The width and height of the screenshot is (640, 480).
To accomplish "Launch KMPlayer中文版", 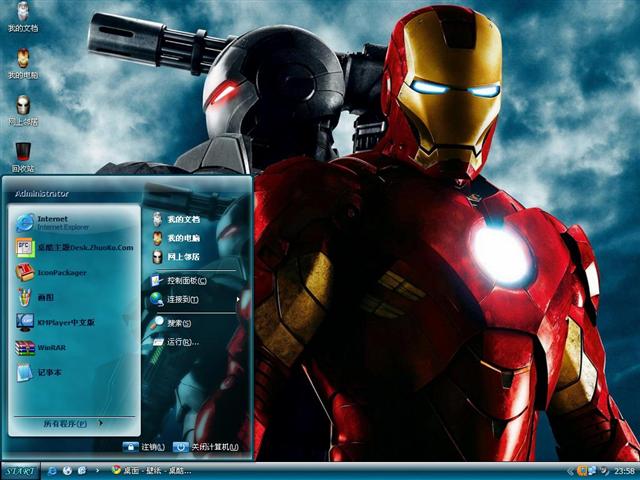I will tap(74, 322).
